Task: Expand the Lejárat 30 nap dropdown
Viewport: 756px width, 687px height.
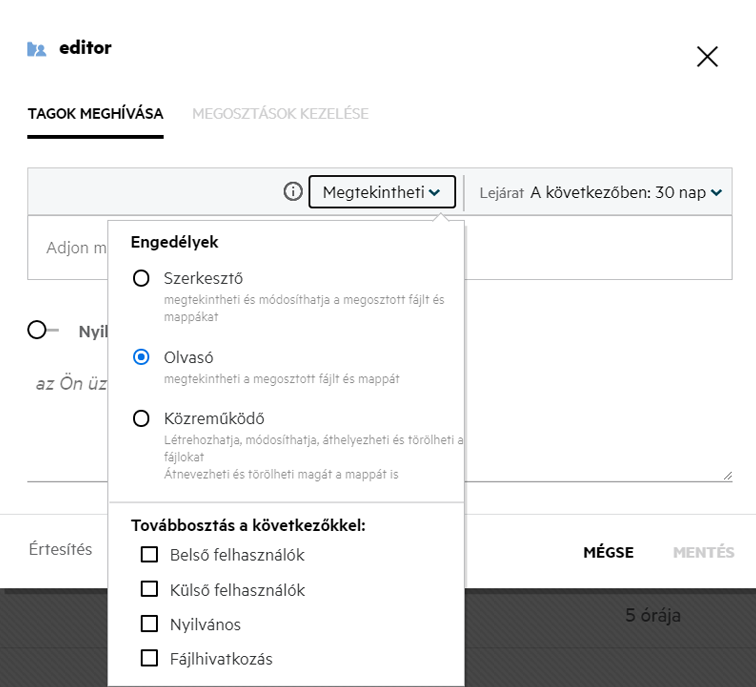Action: pyautogui.click(x=600, y=192)
